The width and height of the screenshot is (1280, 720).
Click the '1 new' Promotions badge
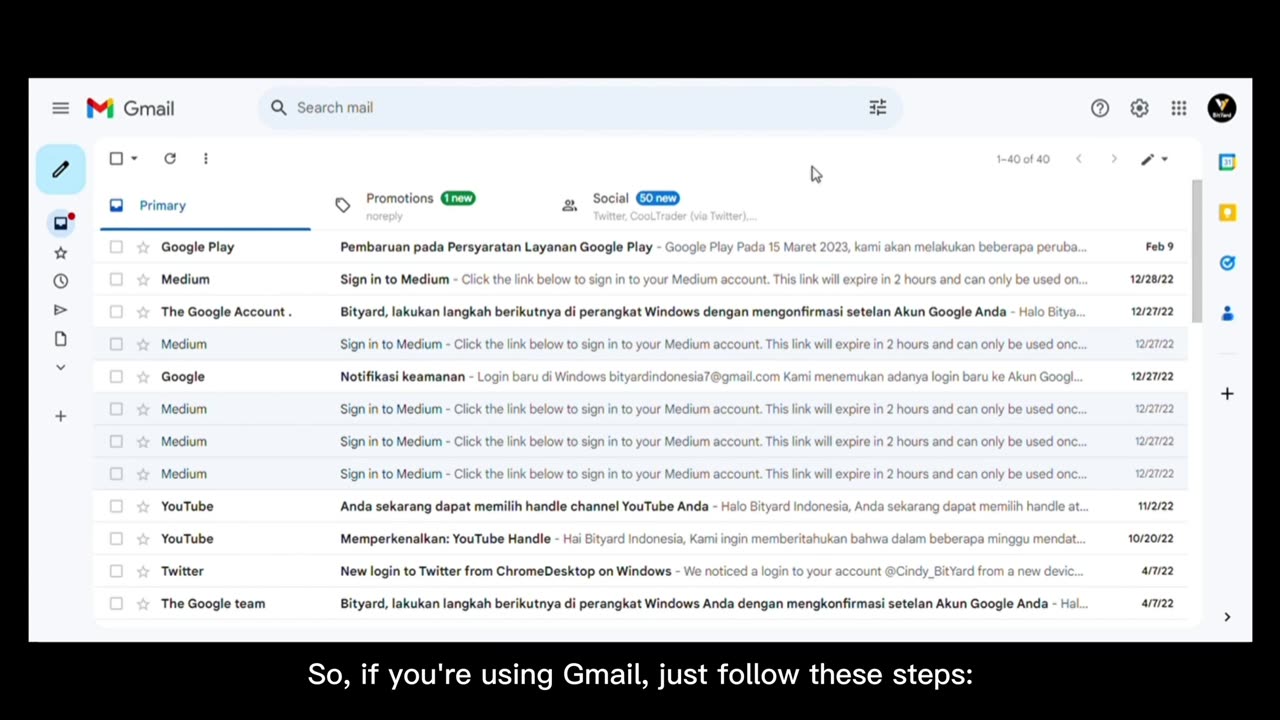tap(458, 198)
